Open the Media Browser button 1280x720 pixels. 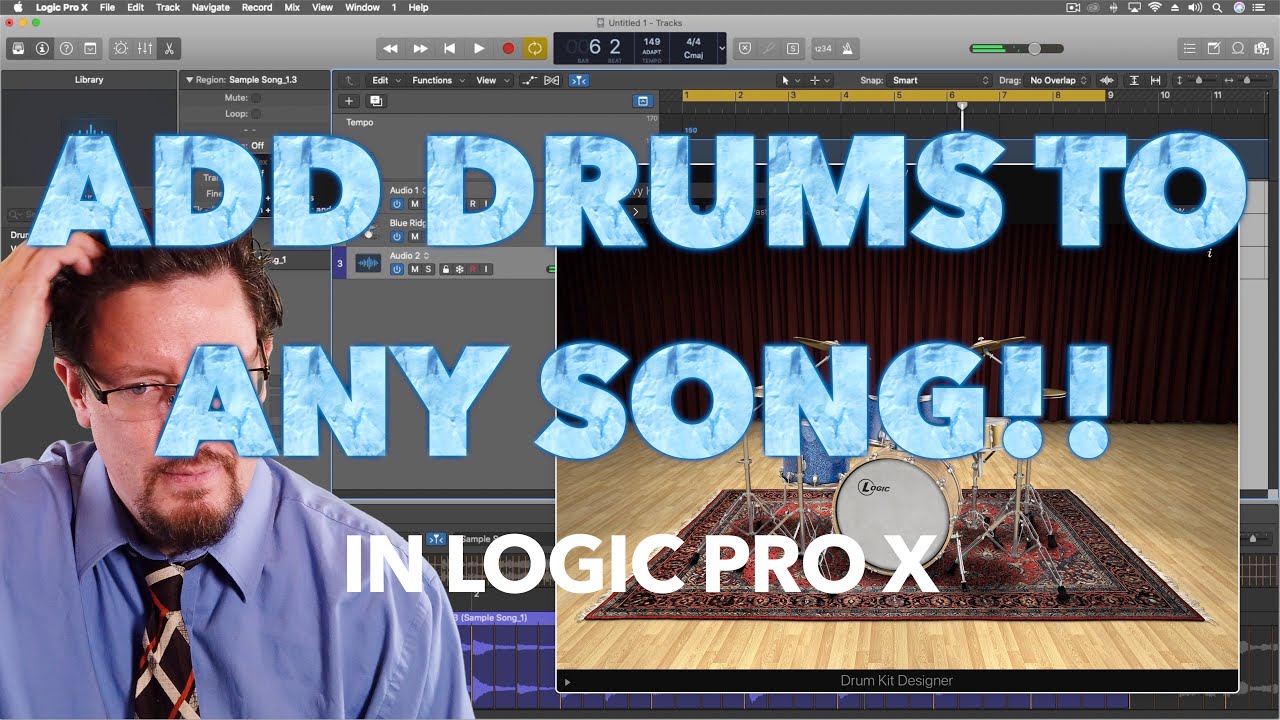(1262, 48)
